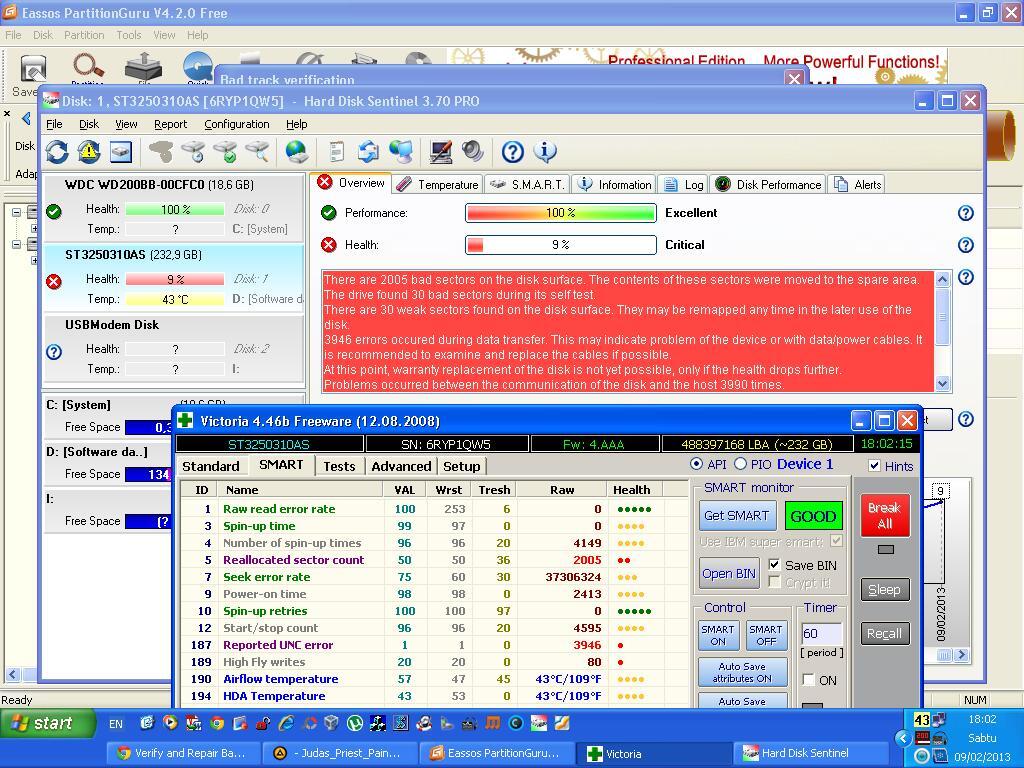
Task: Click the refresh disks icon in Hard Disk Sentinel
Action: click(57, 152)
